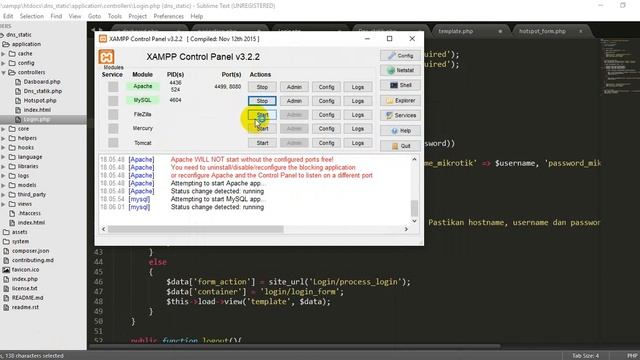Open XAMPP Config button with wrench icon
This screenshot has height=360, width=640.
[400, 56]
